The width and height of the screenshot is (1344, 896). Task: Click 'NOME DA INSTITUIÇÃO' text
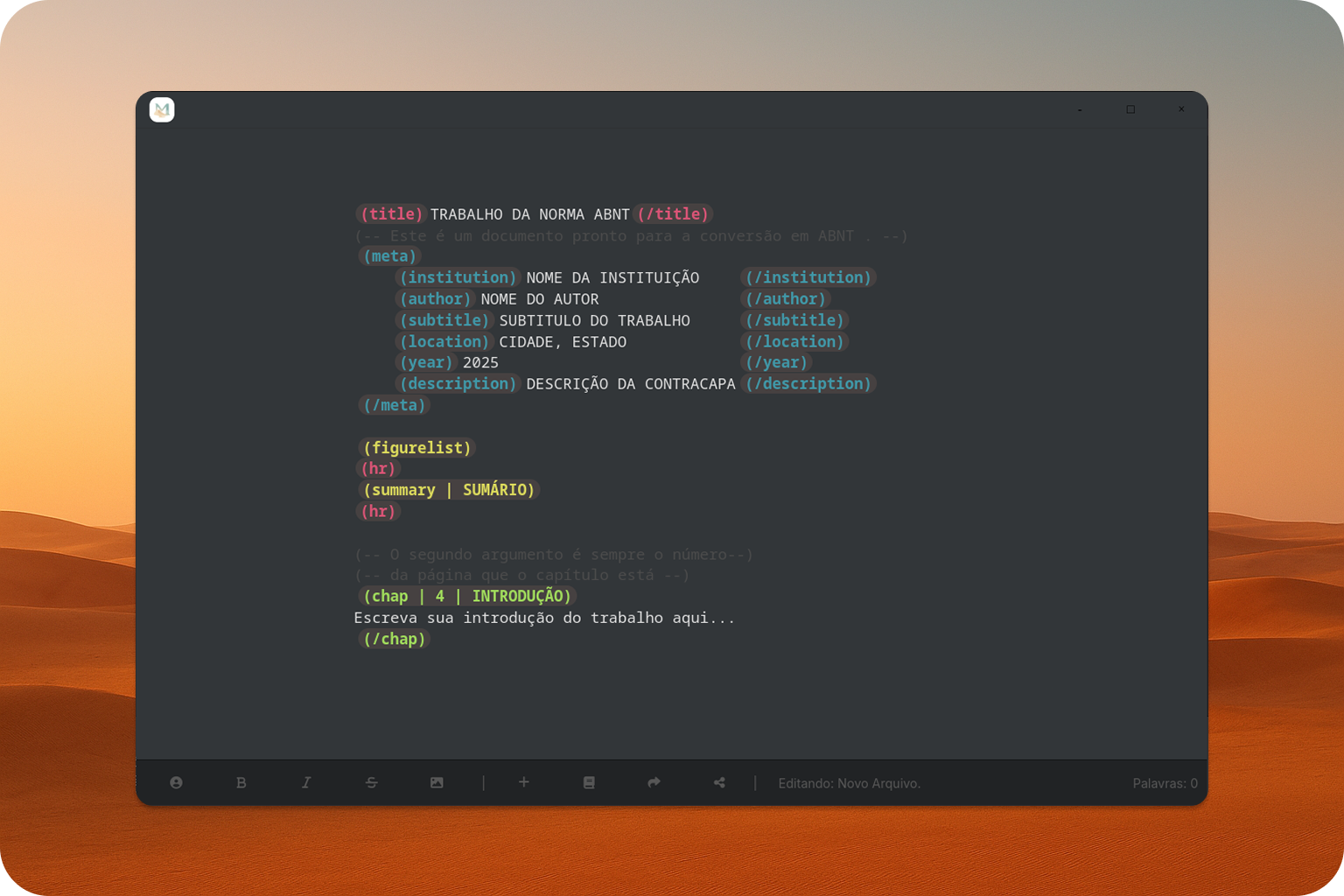612,277
